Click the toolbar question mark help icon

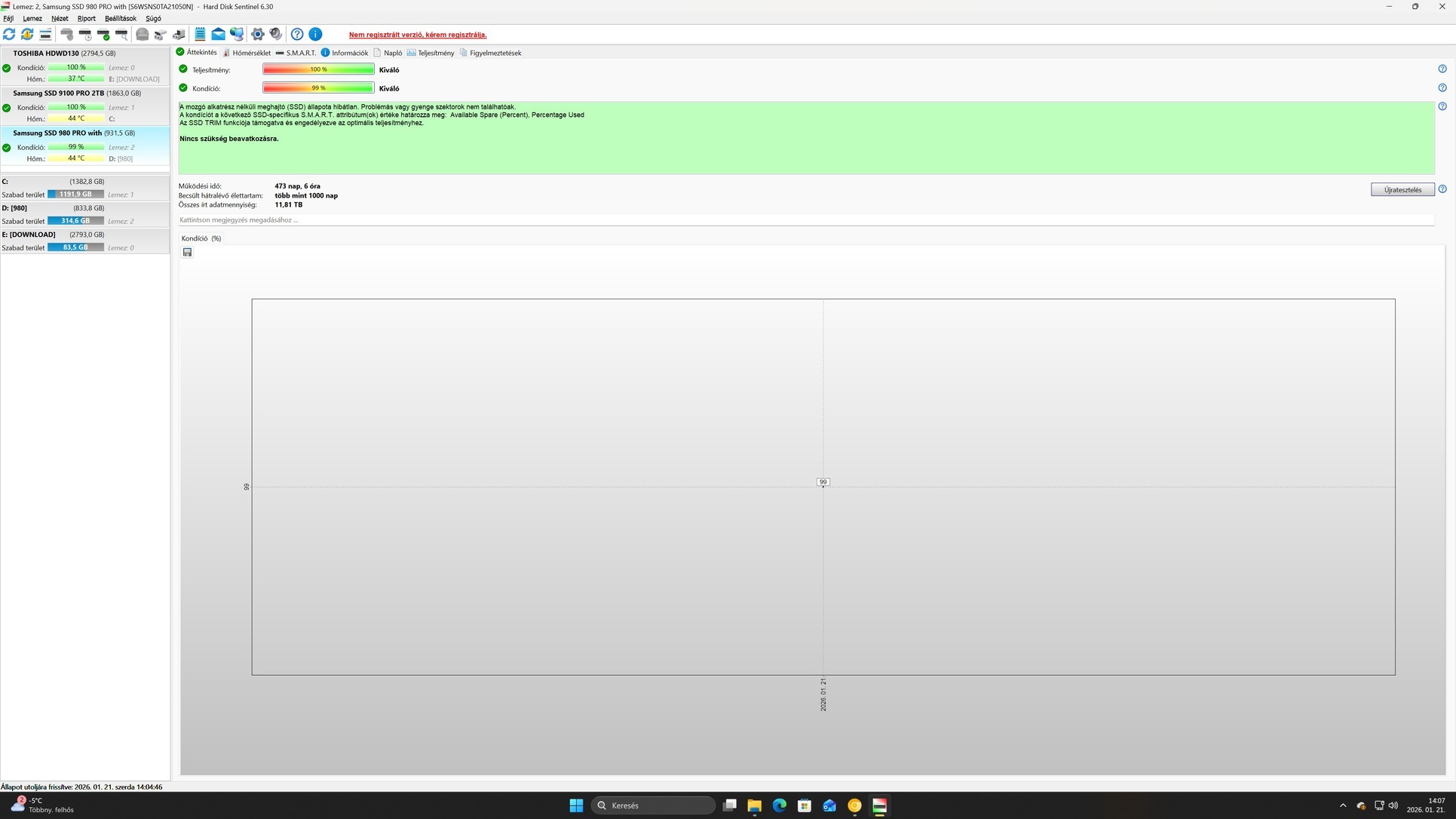tap(297, 35)
